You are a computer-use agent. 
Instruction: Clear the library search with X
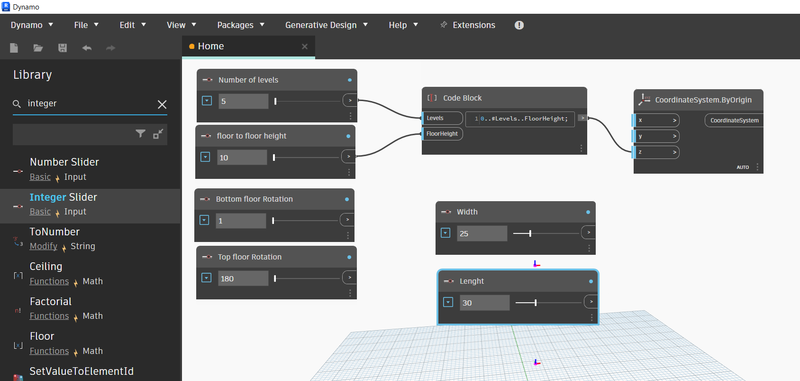(x=162, y=105)
